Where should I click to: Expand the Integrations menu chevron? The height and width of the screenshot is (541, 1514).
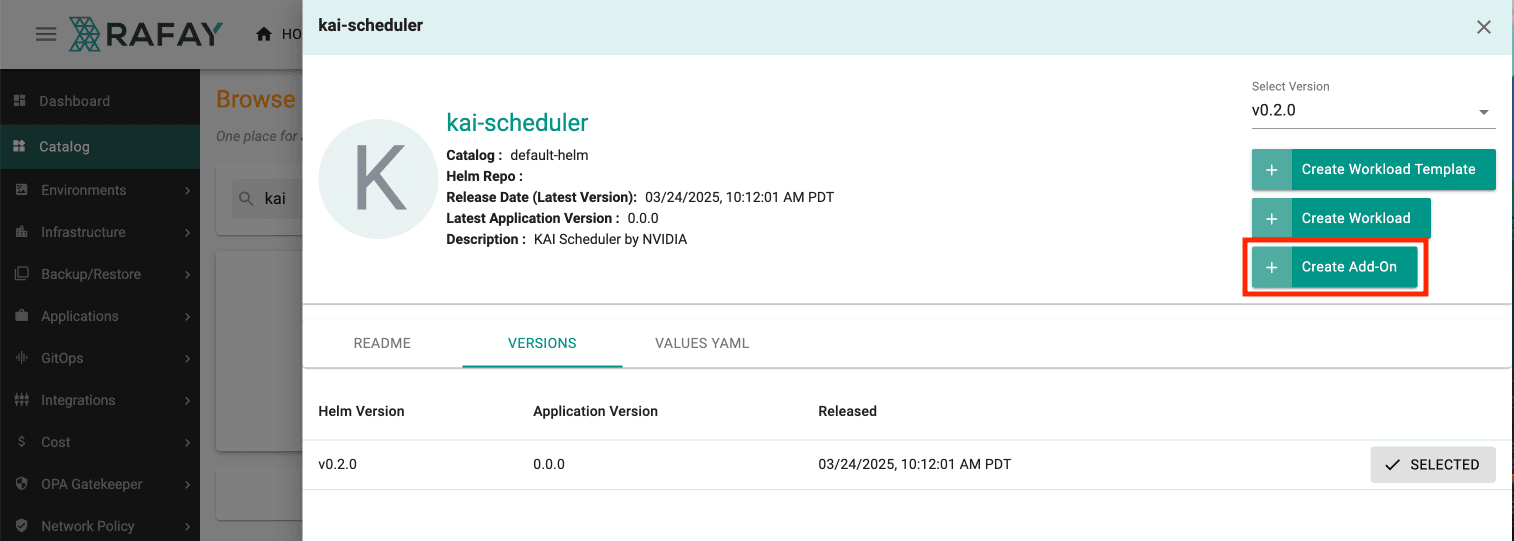tap(187, 400)
